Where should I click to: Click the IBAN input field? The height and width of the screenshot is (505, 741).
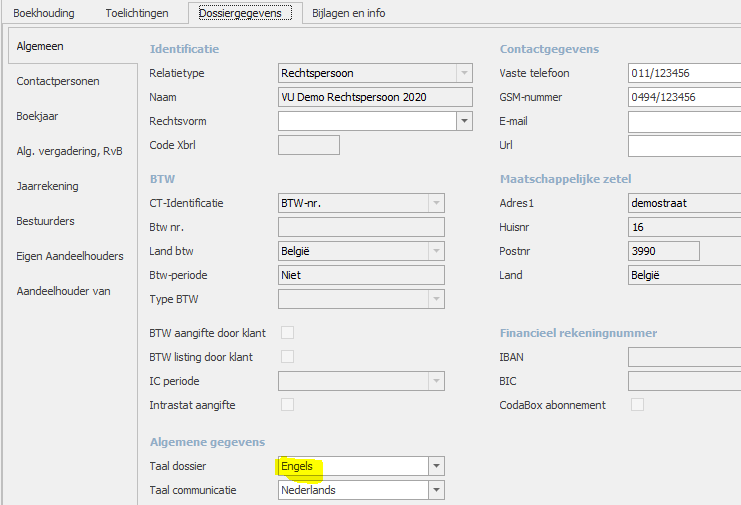coord(684,357)
